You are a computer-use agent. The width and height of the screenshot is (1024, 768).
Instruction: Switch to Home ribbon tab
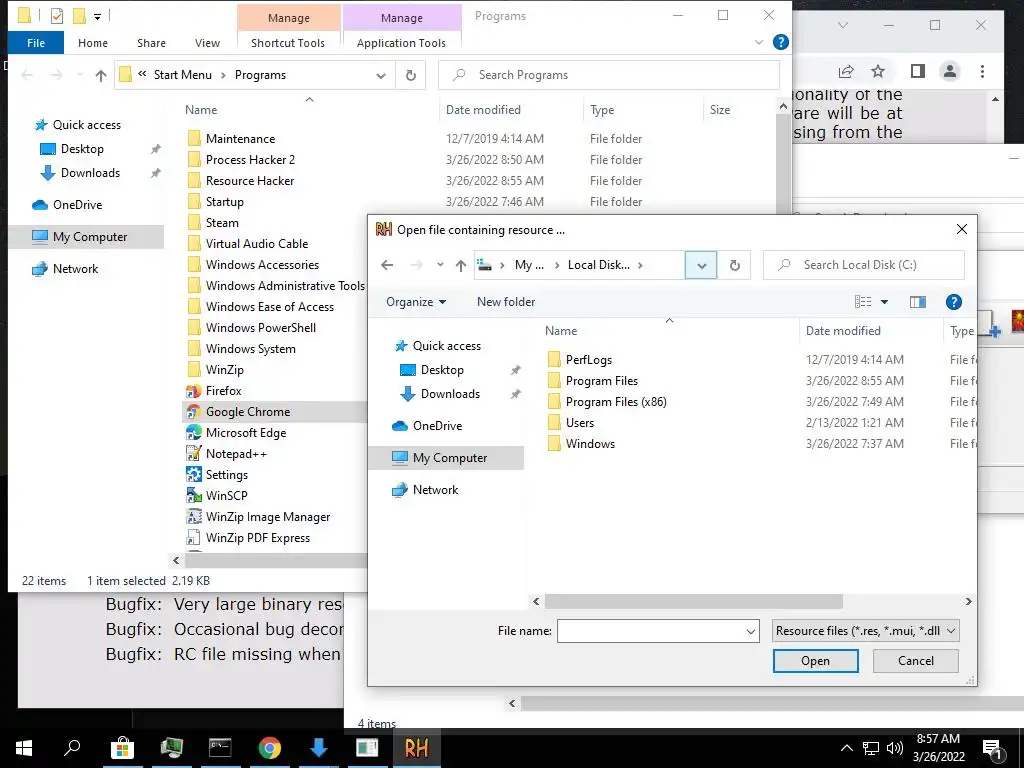tap(93, 43)
